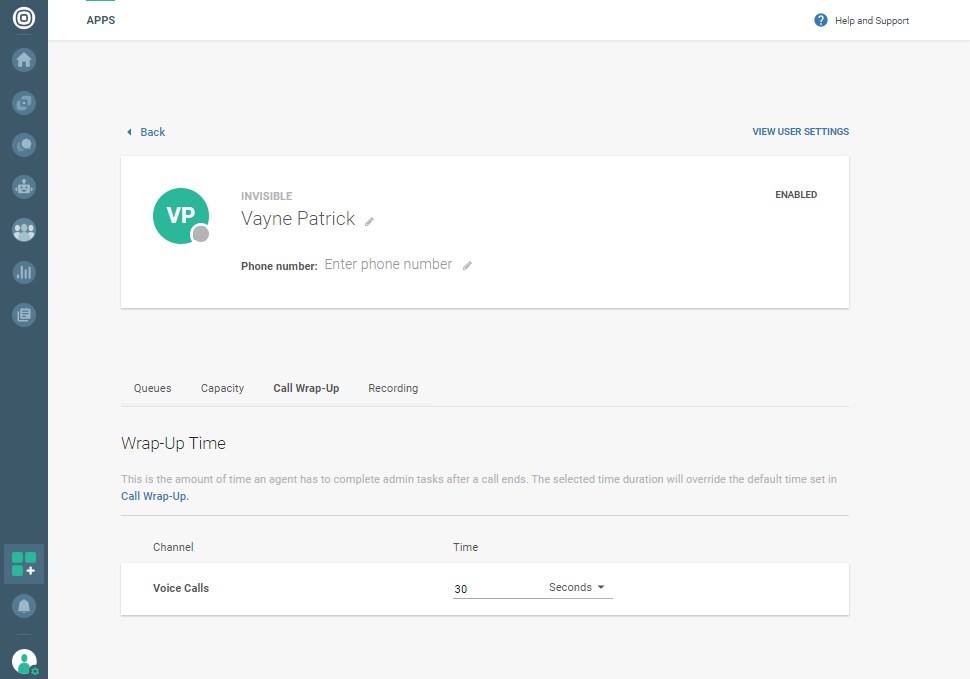Click the Back link
Image resolution: width=970 pixels, height=679 pixels.
[x=146, y=132]
